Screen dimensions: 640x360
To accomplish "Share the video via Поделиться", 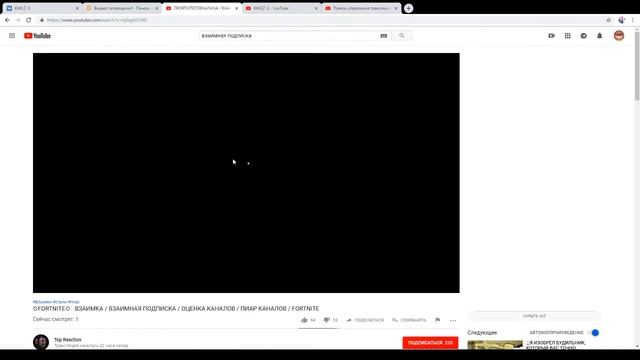I will (x=365, y=320).
